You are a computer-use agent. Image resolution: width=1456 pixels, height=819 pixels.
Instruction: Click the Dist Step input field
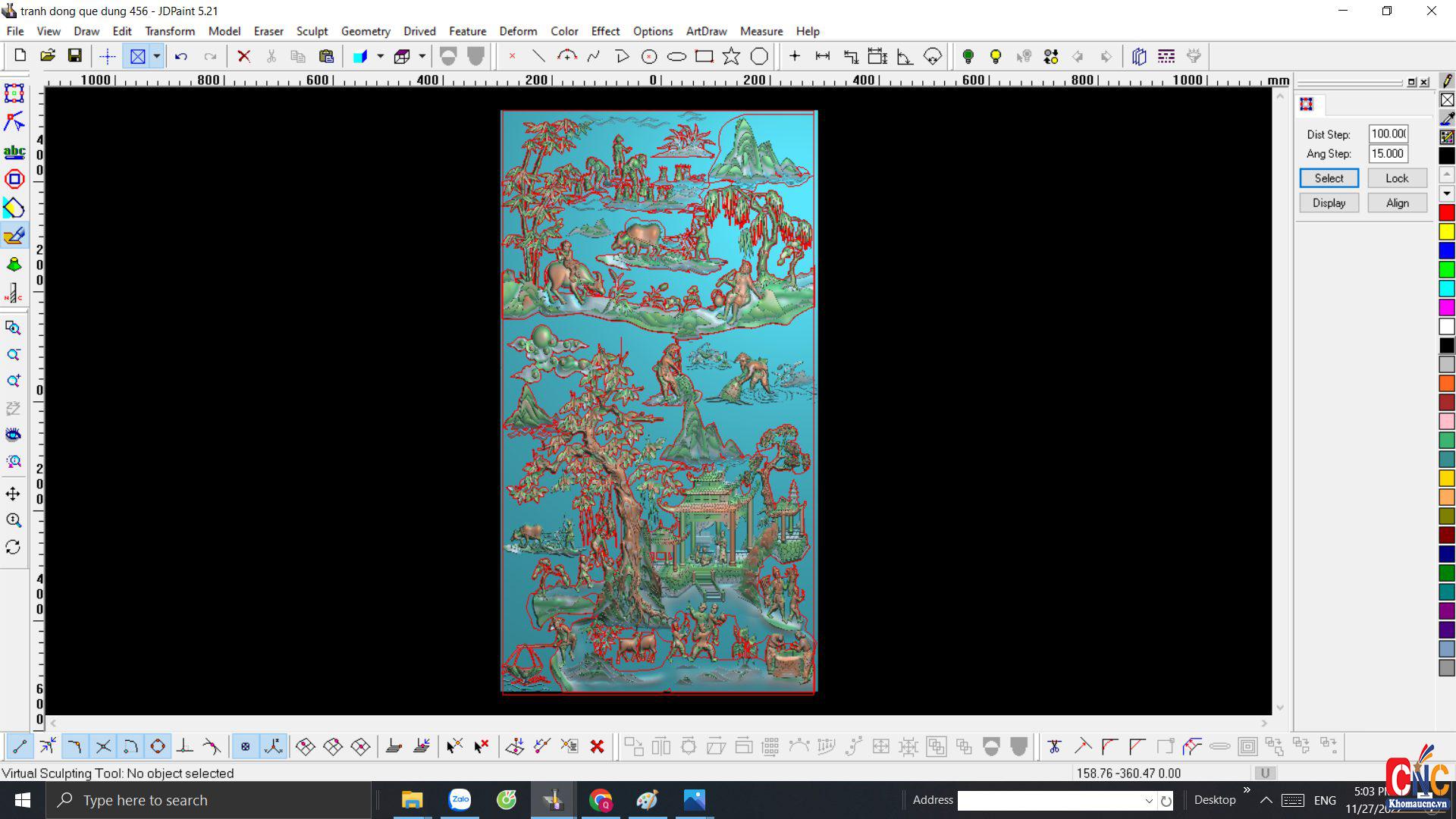pos(1388,134)
